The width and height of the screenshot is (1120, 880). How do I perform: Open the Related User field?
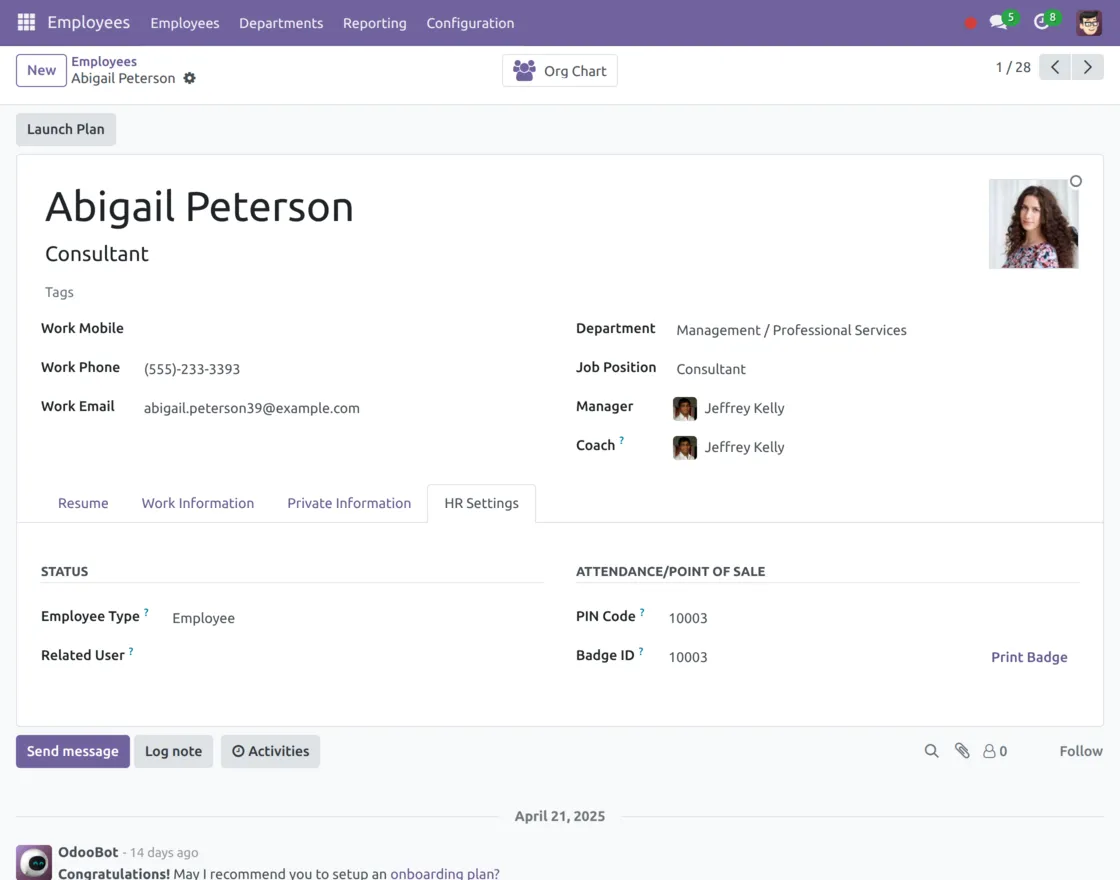pyautogui.click(x=357, y=656)
